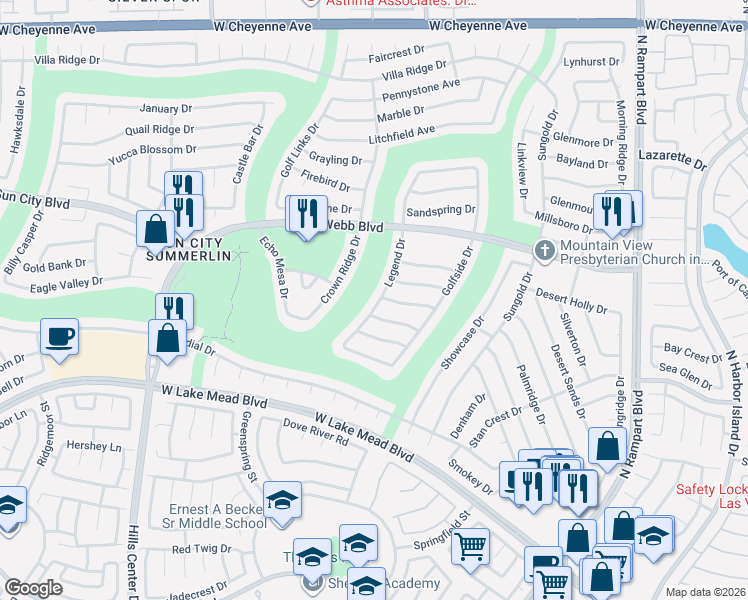748x600 pixels.
Task: Select the Hershey Ln street label
Action: pos(94,446)
